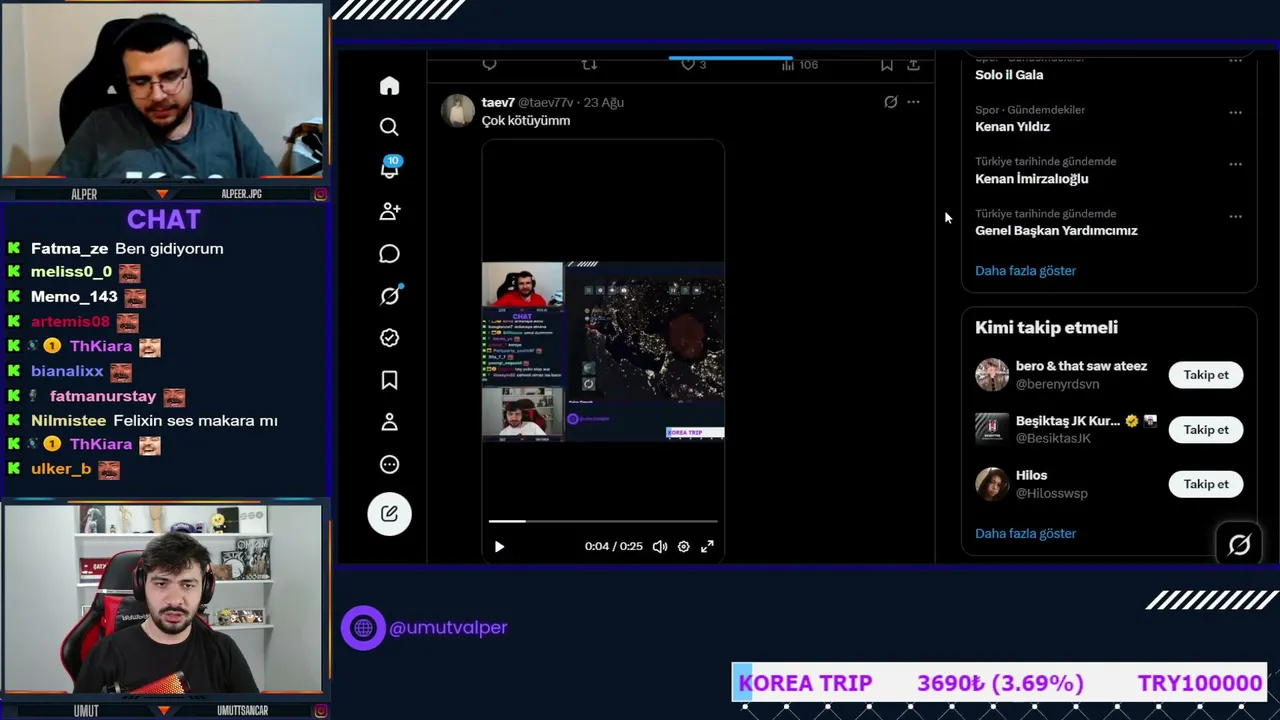
Task: Play the video in taev7's tweet
Action: point(499,547)
